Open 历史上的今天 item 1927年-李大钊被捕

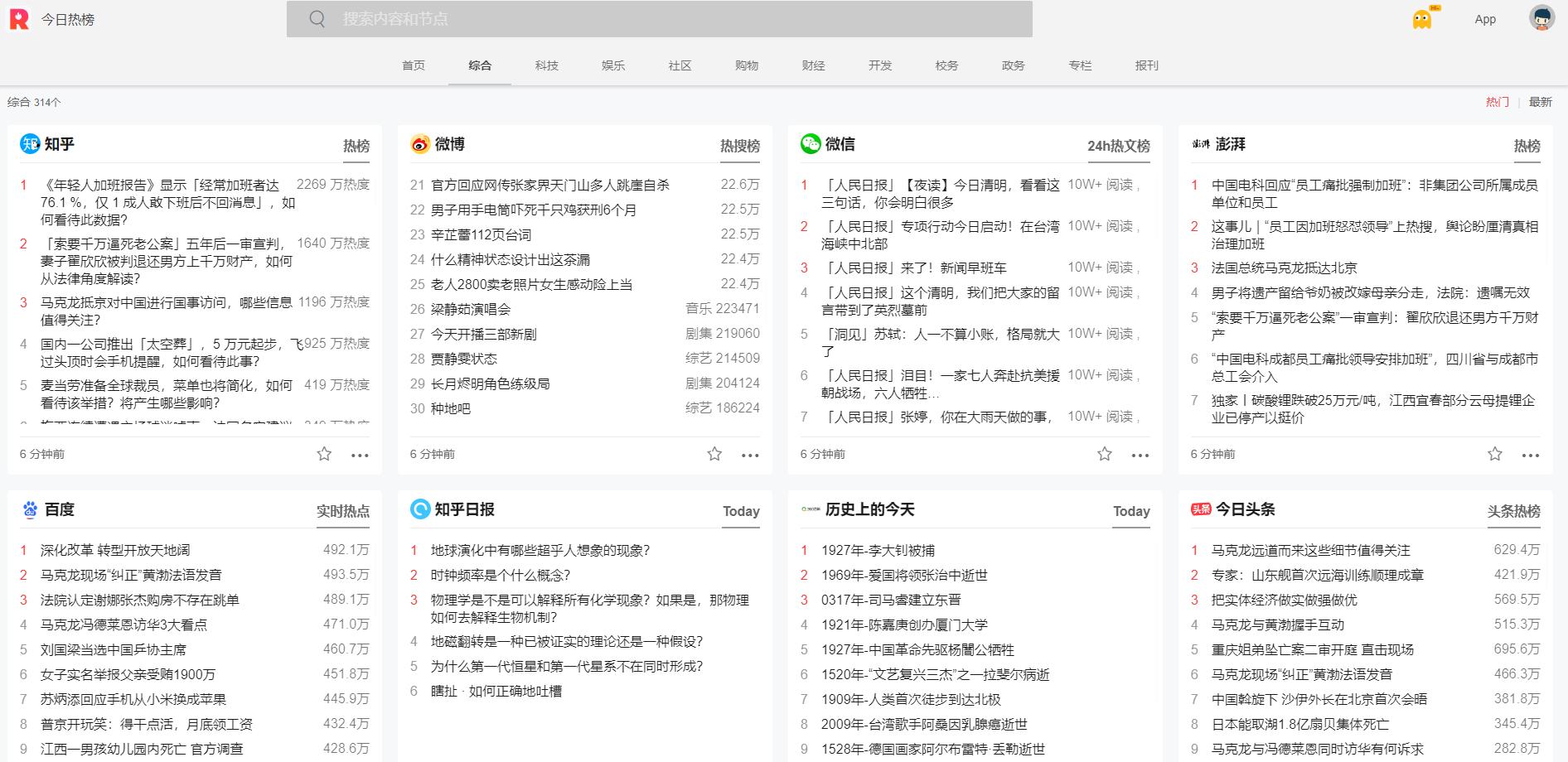coord(878,550)
